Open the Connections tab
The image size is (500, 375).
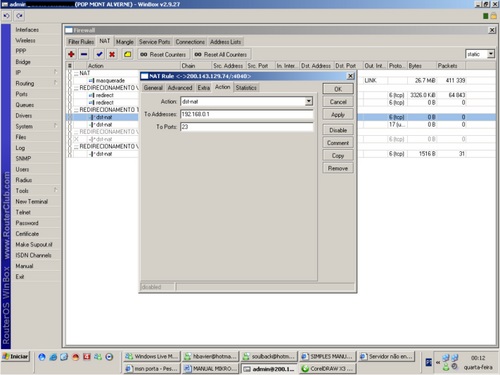(x=190, y=42)
